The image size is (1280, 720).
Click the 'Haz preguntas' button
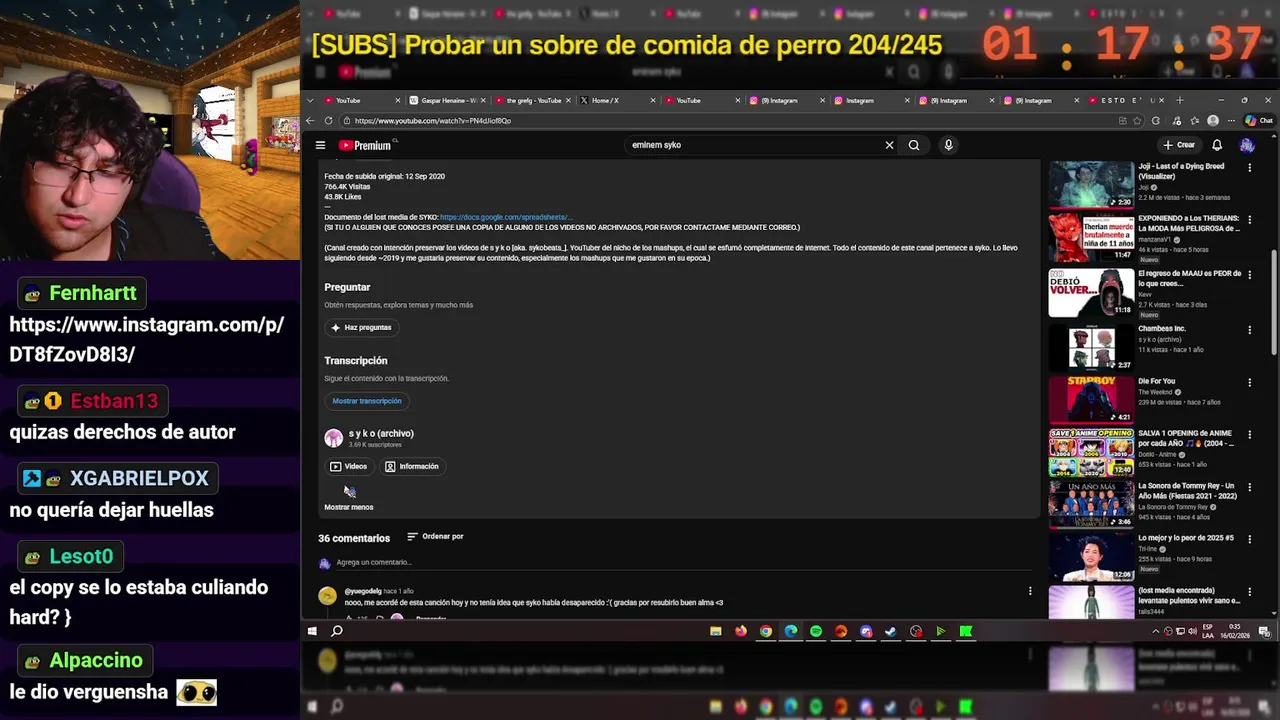coord(361,327)
